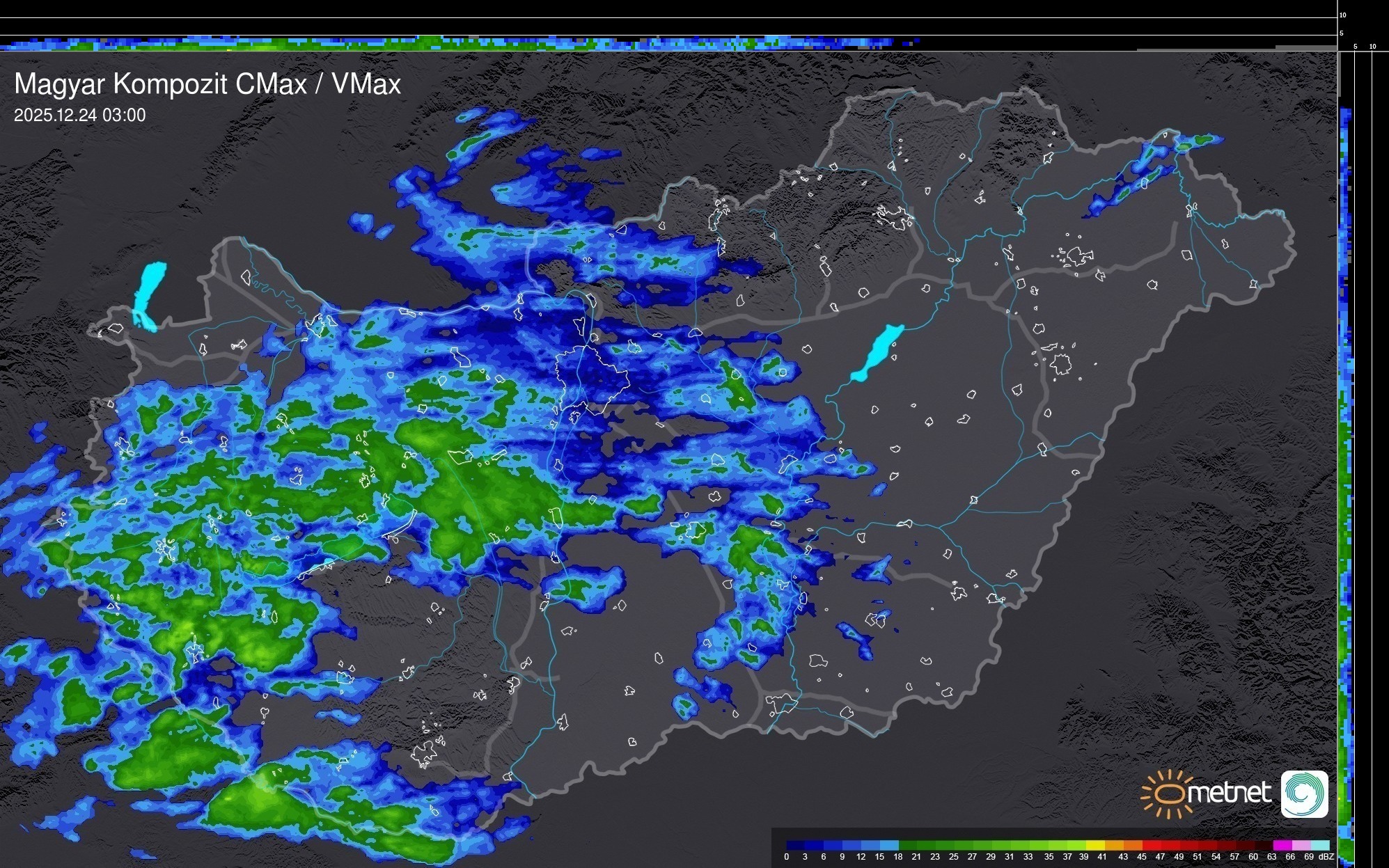Click the Budapest city outline
1389x868 pixels.
pos(592,379)
